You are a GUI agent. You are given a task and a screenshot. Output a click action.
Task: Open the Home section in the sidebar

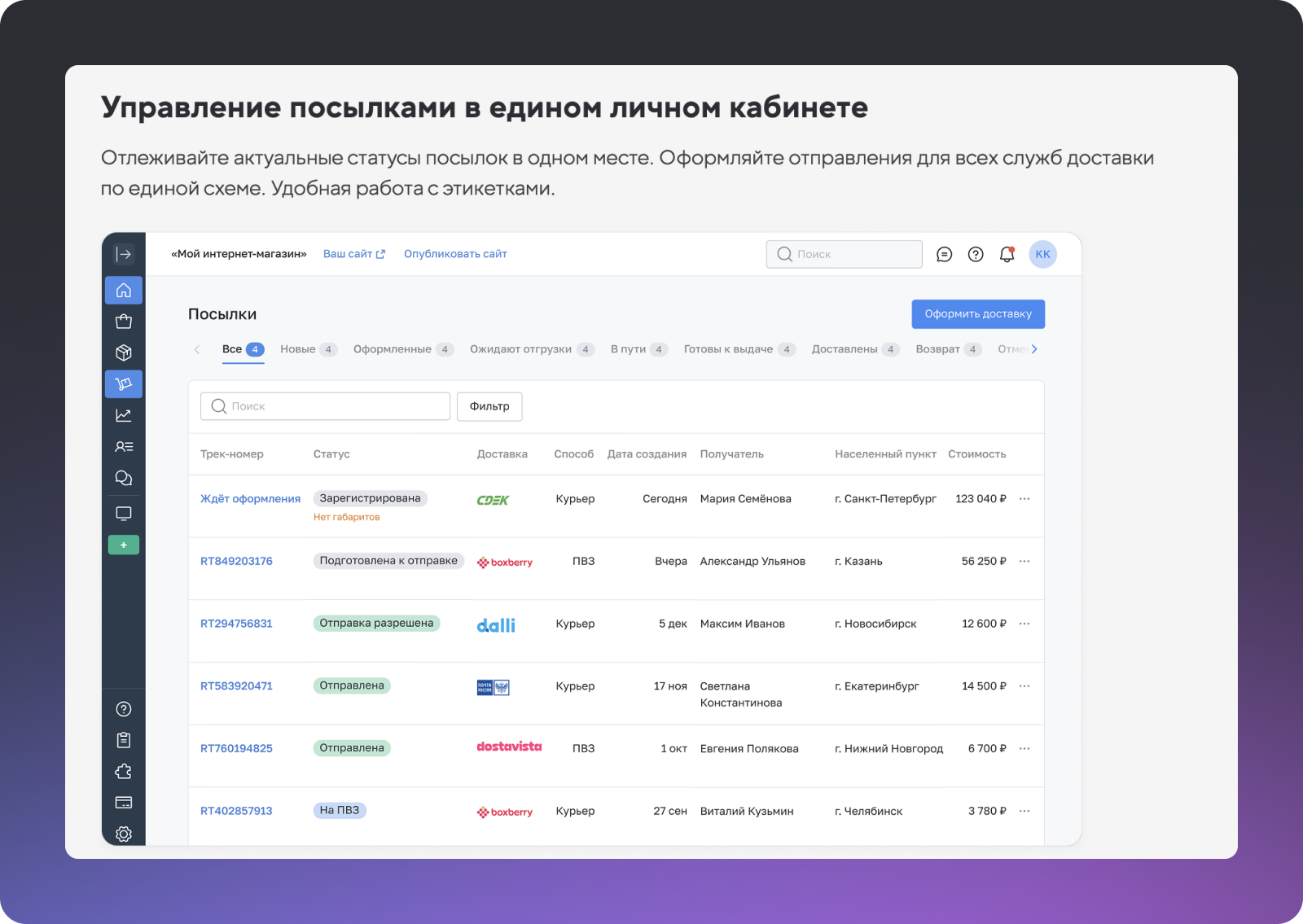click(124, 290)
